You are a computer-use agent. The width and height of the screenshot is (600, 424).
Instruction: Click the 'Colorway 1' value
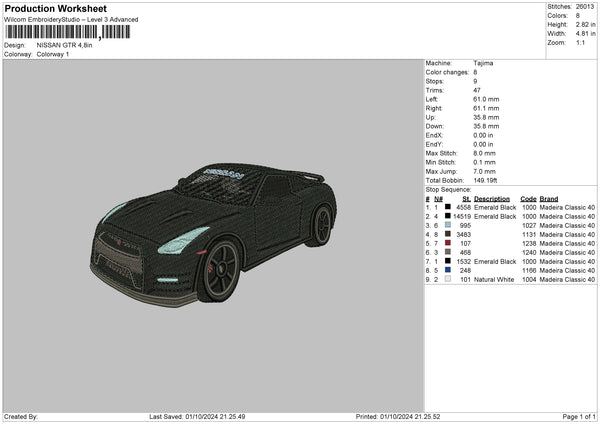(x=53, y=54)
